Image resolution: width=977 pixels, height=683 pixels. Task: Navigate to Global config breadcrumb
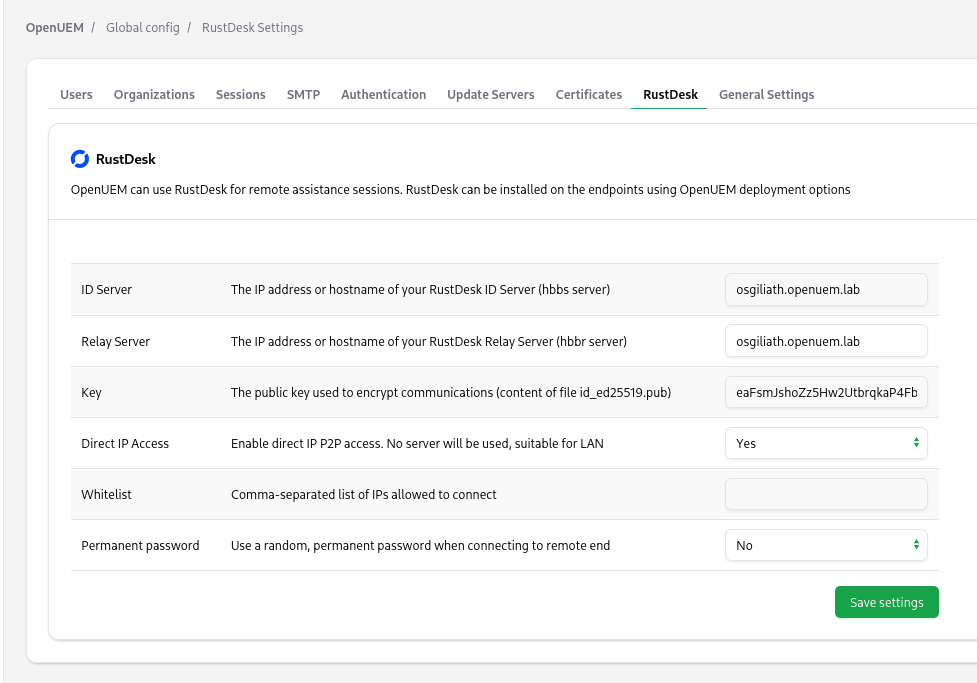tap(143, 27)
